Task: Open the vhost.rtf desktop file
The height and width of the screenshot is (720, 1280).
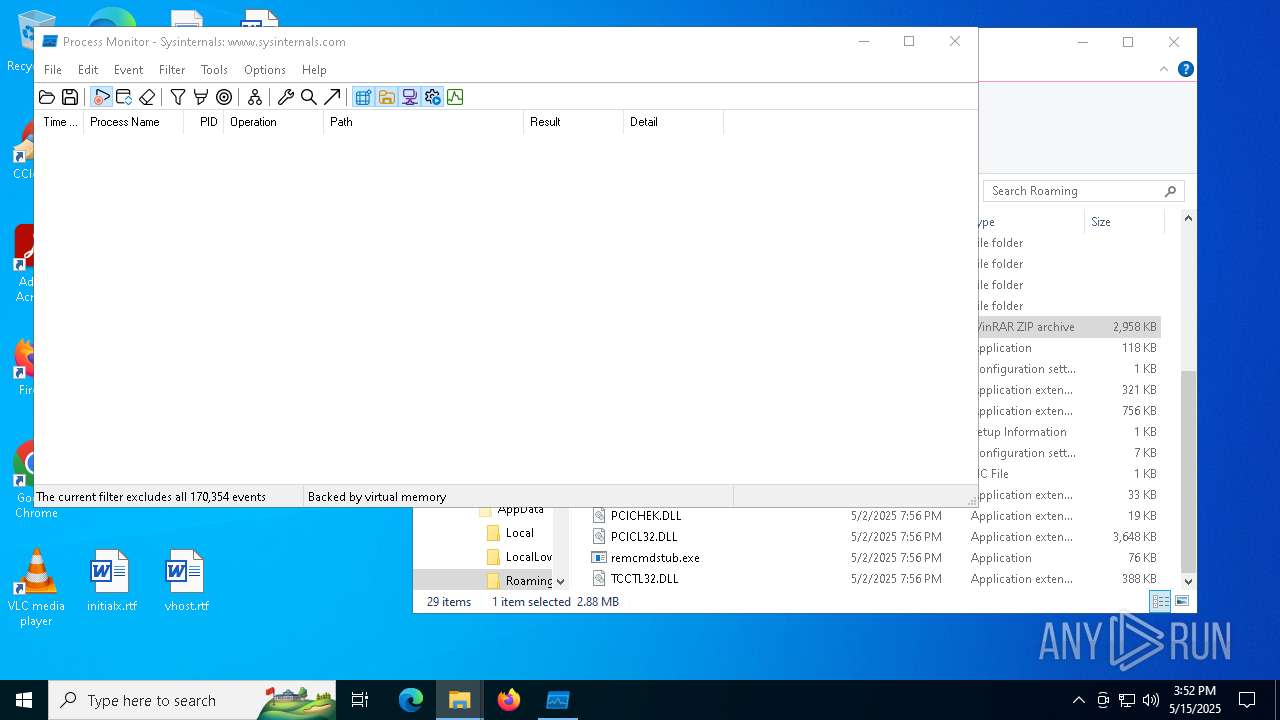Action: 186,581
